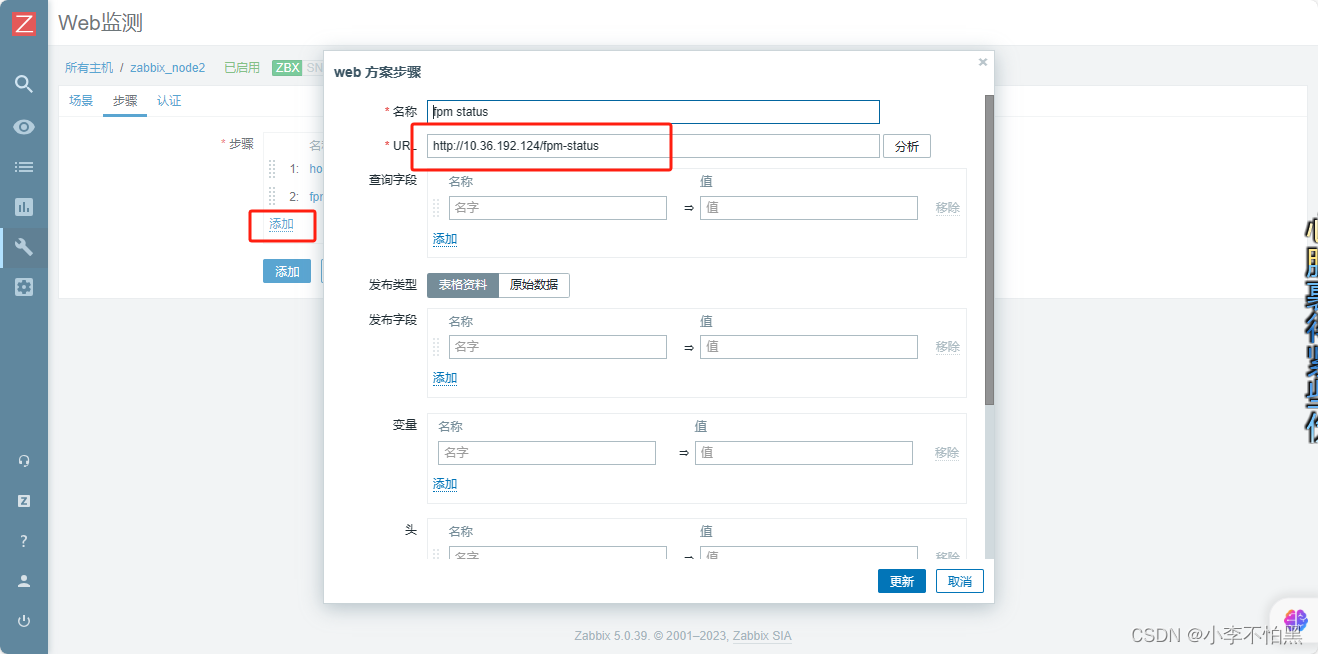
Task: Click 移除 in 发布字段 row
Action: 947,347
